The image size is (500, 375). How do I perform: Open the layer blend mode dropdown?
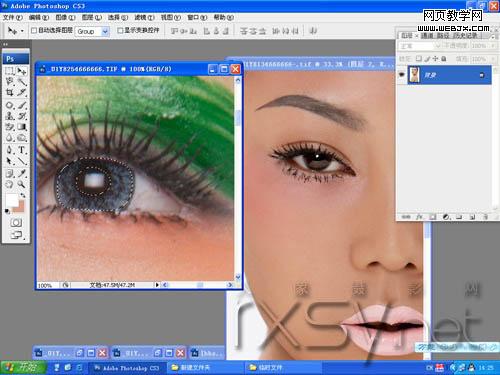point(420,46)
